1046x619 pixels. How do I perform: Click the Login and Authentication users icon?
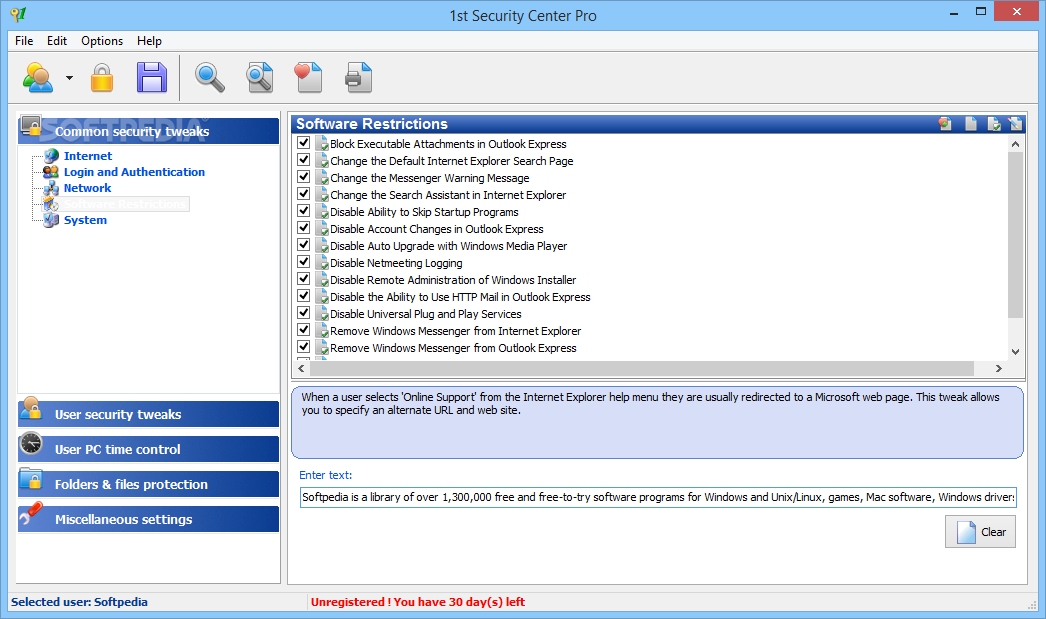coord(51,172)
